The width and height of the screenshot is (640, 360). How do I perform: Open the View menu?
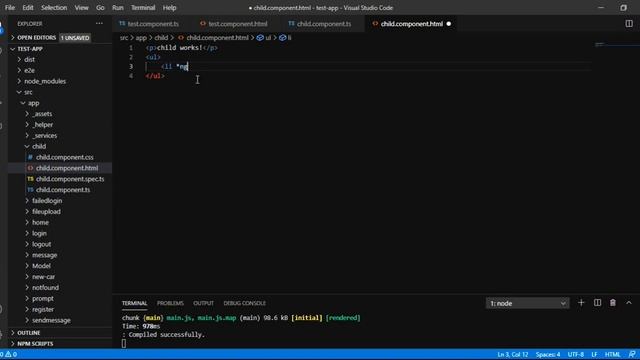(x=81, y=8)
